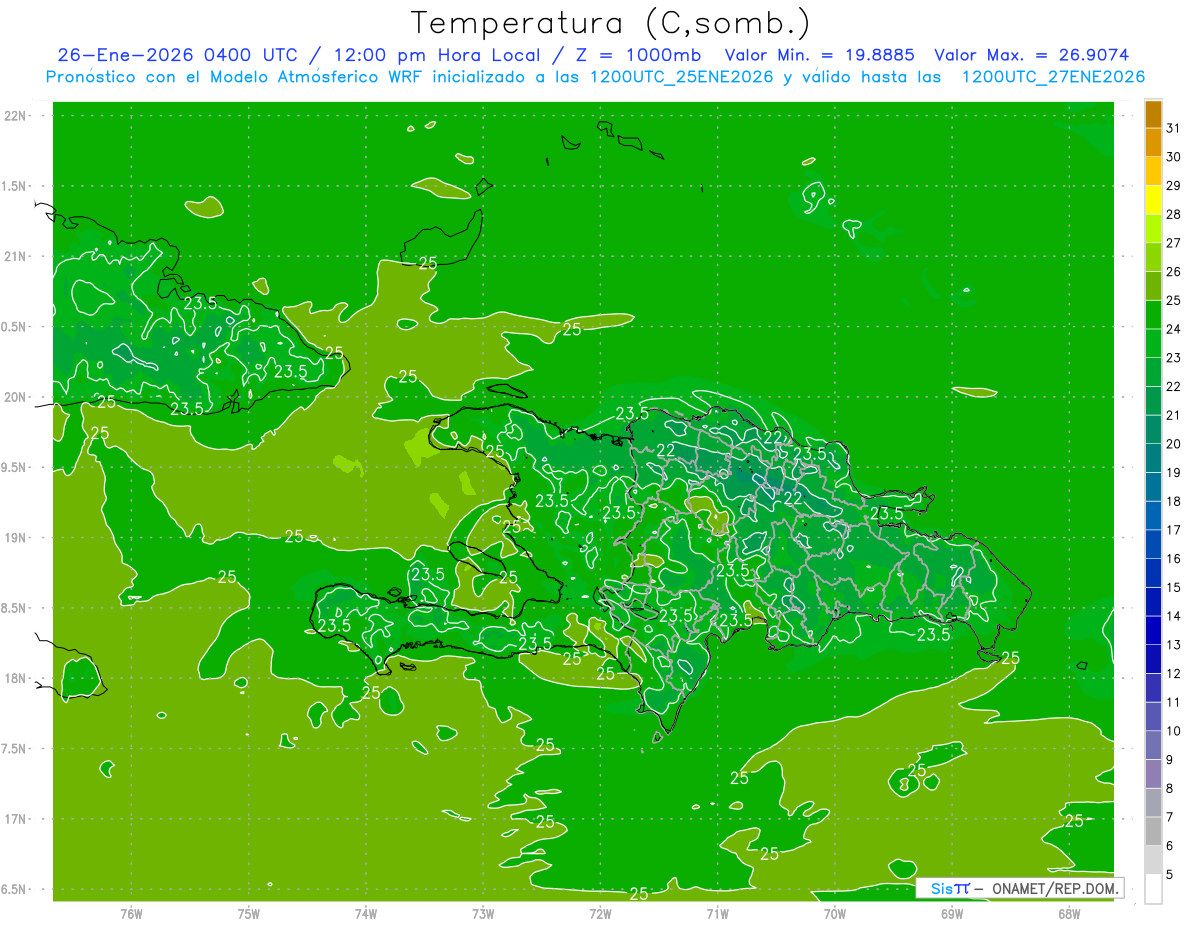Click the legend value "27"
This screenshot has height=927, width=1200.
click(x=1174, y=243)
